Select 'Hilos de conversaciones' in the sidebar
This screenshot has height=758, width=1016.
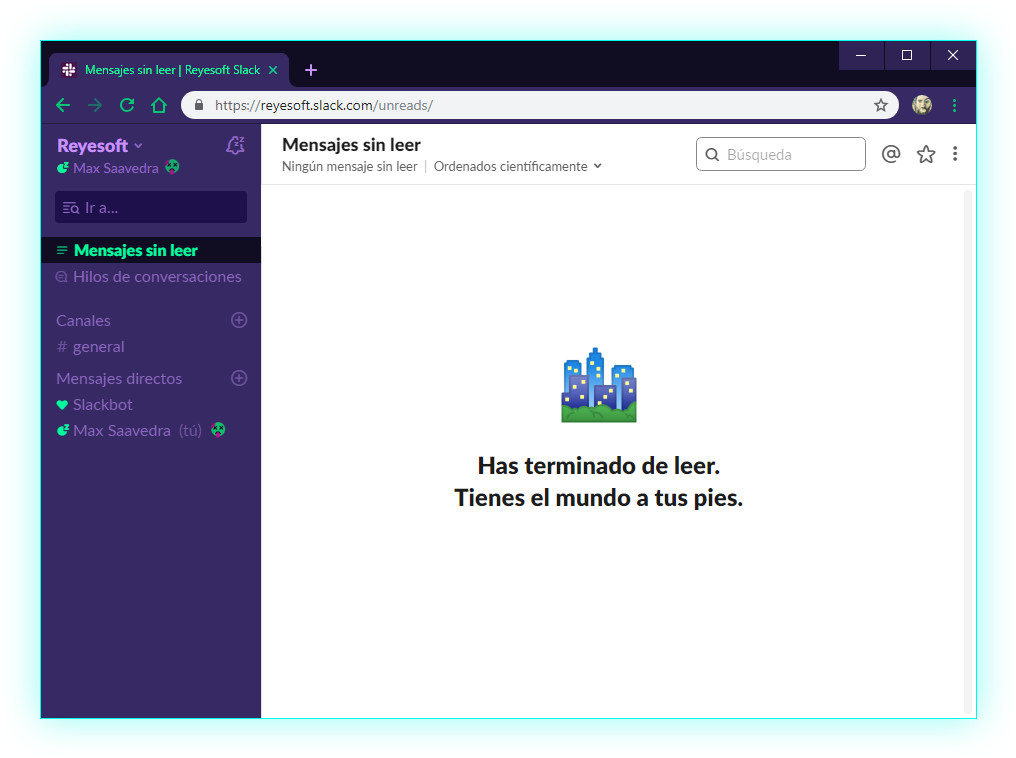click(157, 277)
